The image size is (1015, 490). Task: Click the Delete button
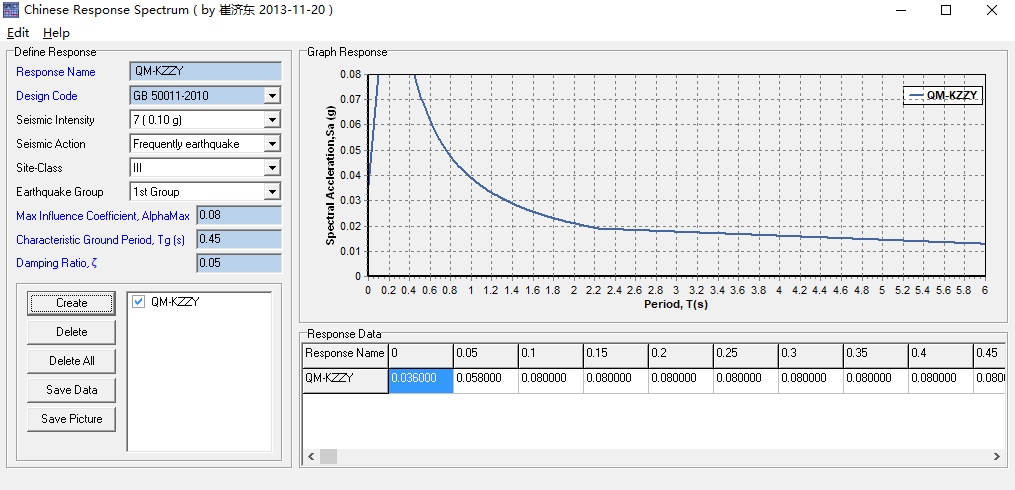(72, 332)
